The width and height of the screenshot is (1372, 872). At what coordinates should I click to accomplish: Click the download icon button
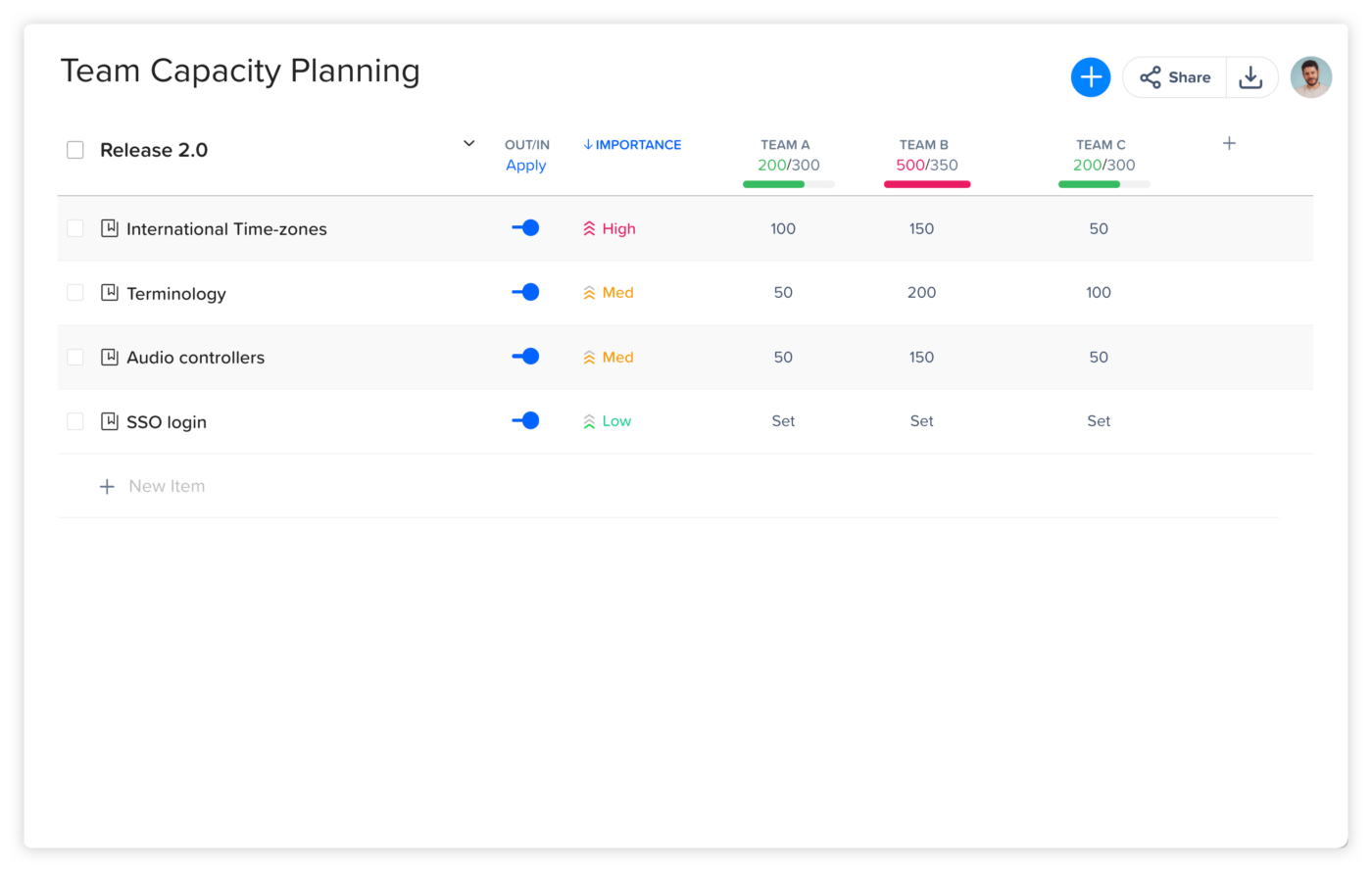[x=1250, y=77]
